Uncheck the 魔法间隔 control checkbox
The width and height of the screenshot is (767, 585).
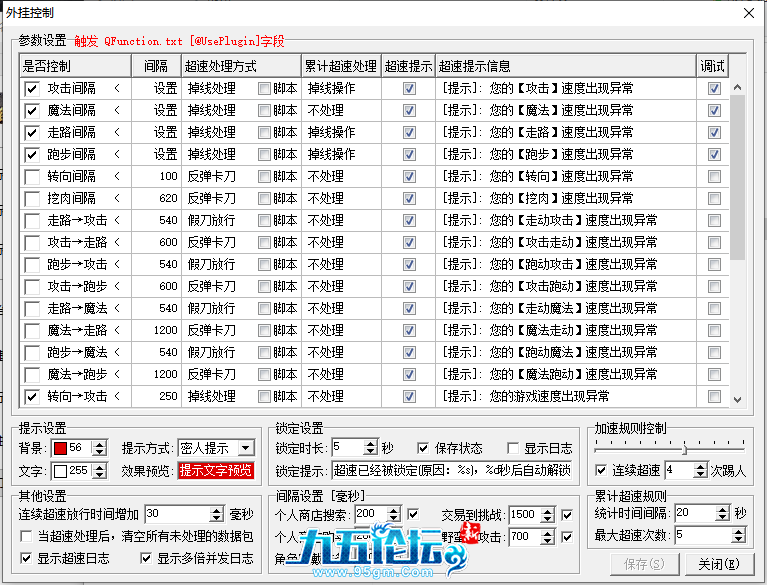click(x=32, y=111)
